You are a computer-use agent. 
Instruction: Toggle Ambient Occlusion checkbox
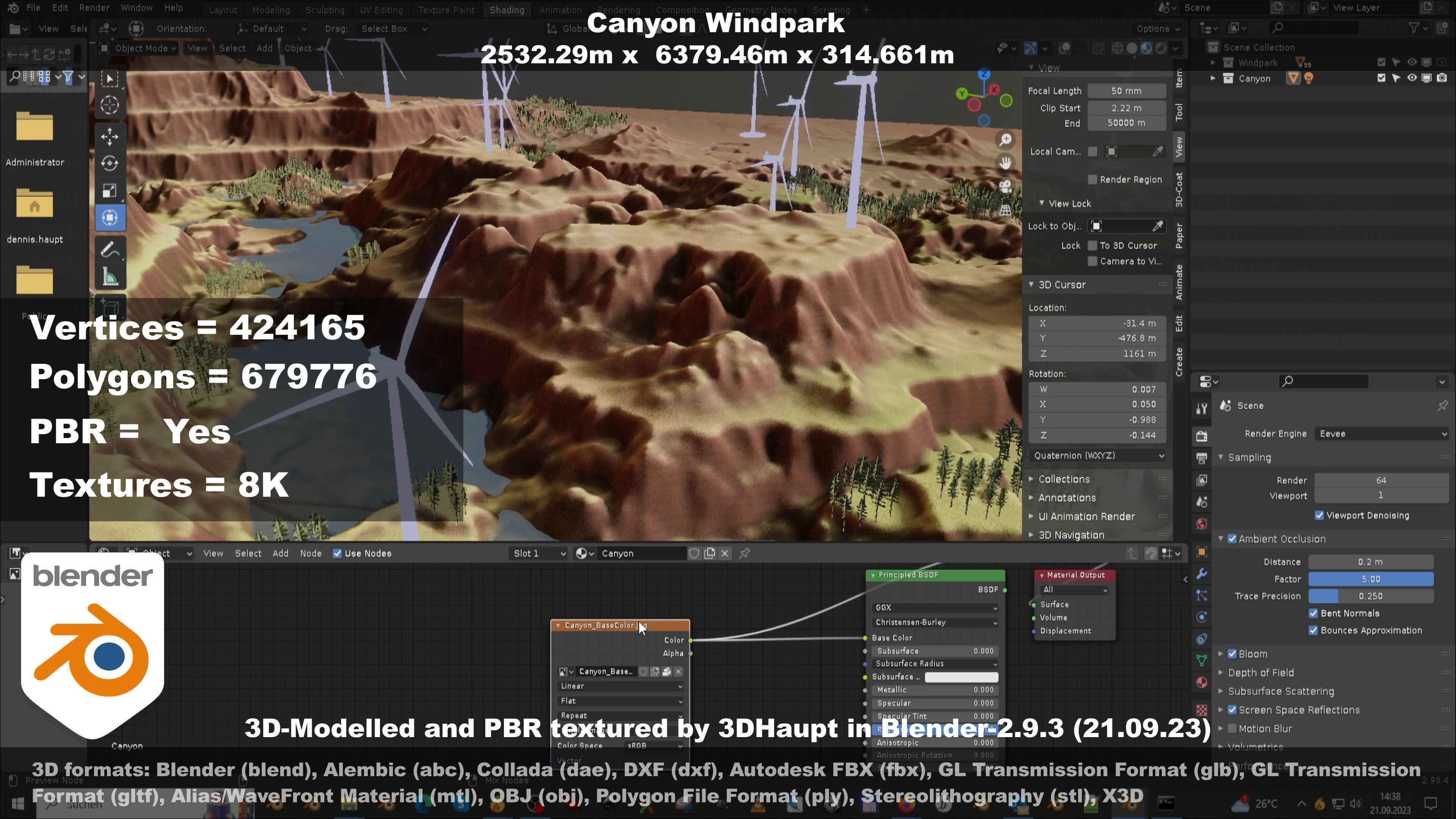coord(1232,539)
